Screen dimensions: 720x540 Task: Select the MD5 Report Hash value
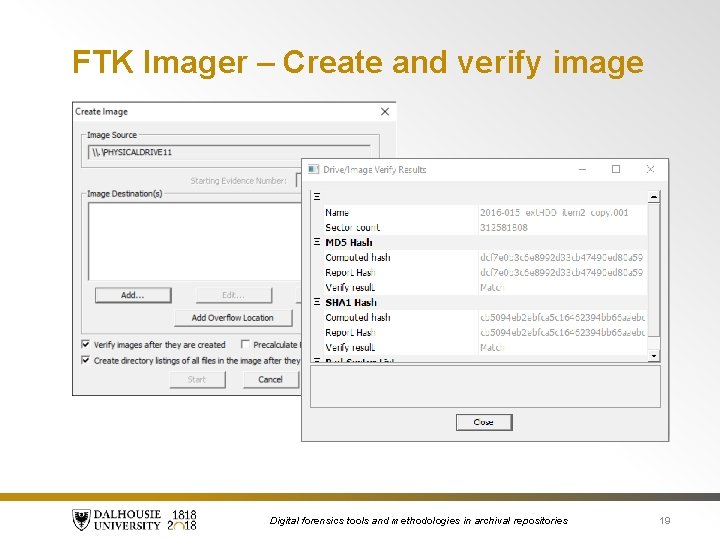(x=562, y=272)
